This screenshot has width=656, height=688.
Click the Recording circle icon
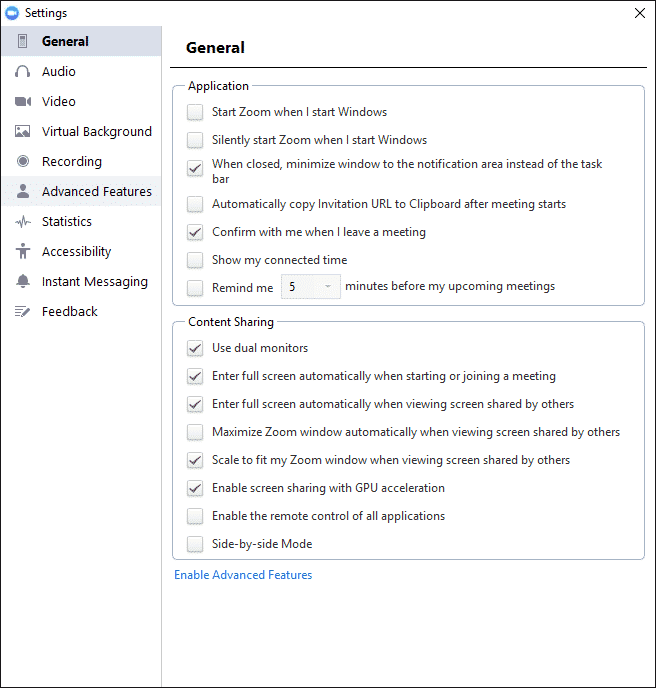pyautogui.click(x=23, y=161)
